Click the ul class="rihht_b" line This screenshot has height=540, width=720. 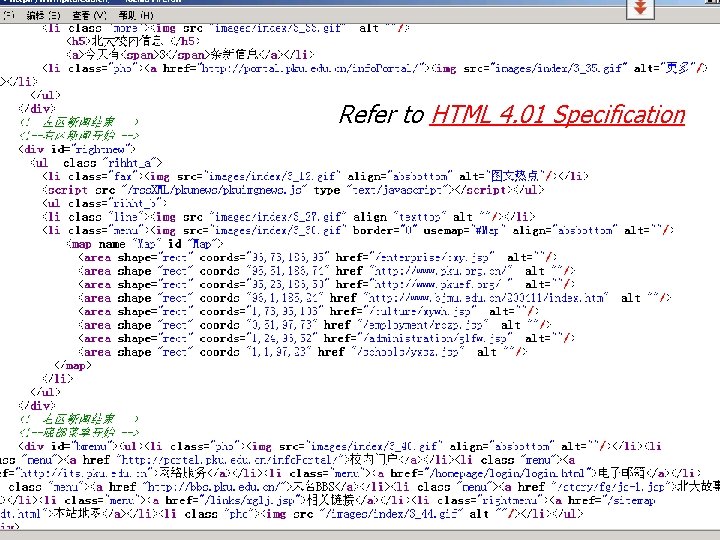click(105, 203)
